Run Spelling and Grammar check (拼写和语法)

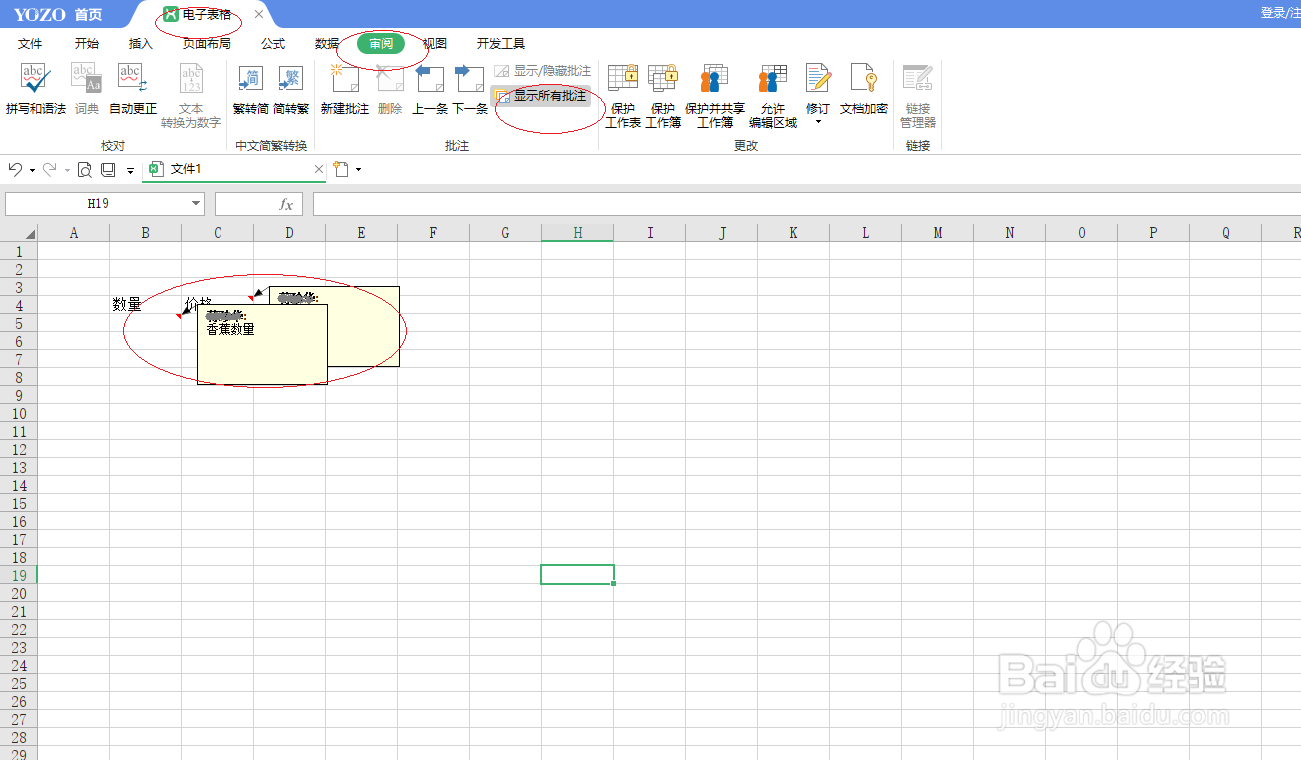click(x=35, y=89)
